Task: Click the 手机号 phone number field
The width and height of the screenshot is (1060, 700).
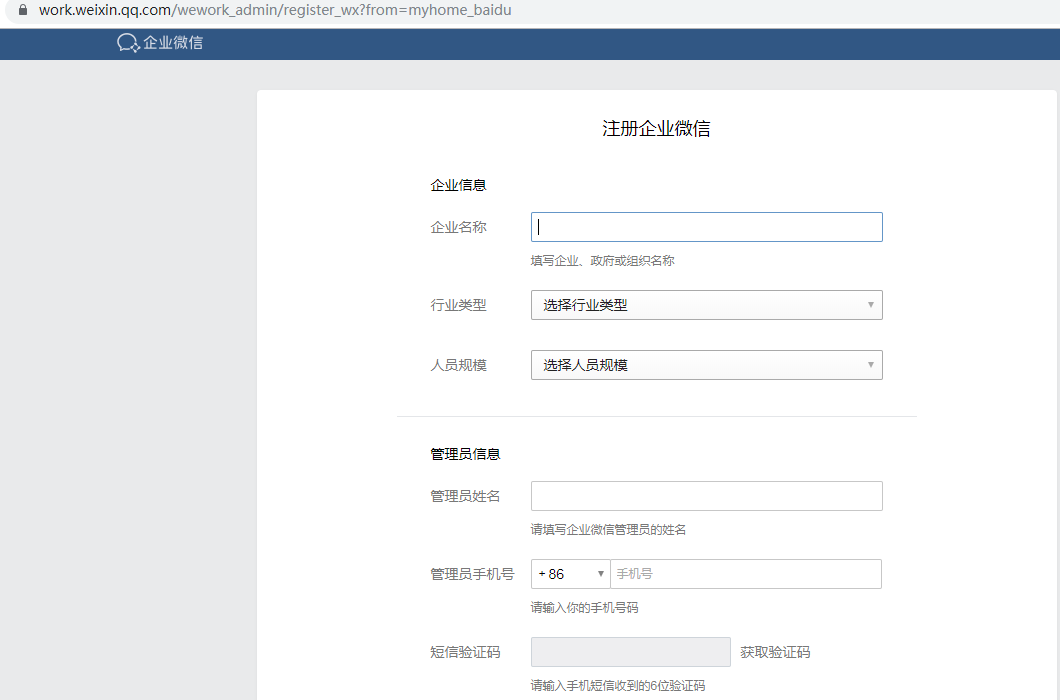Action: tap(746, 574)
